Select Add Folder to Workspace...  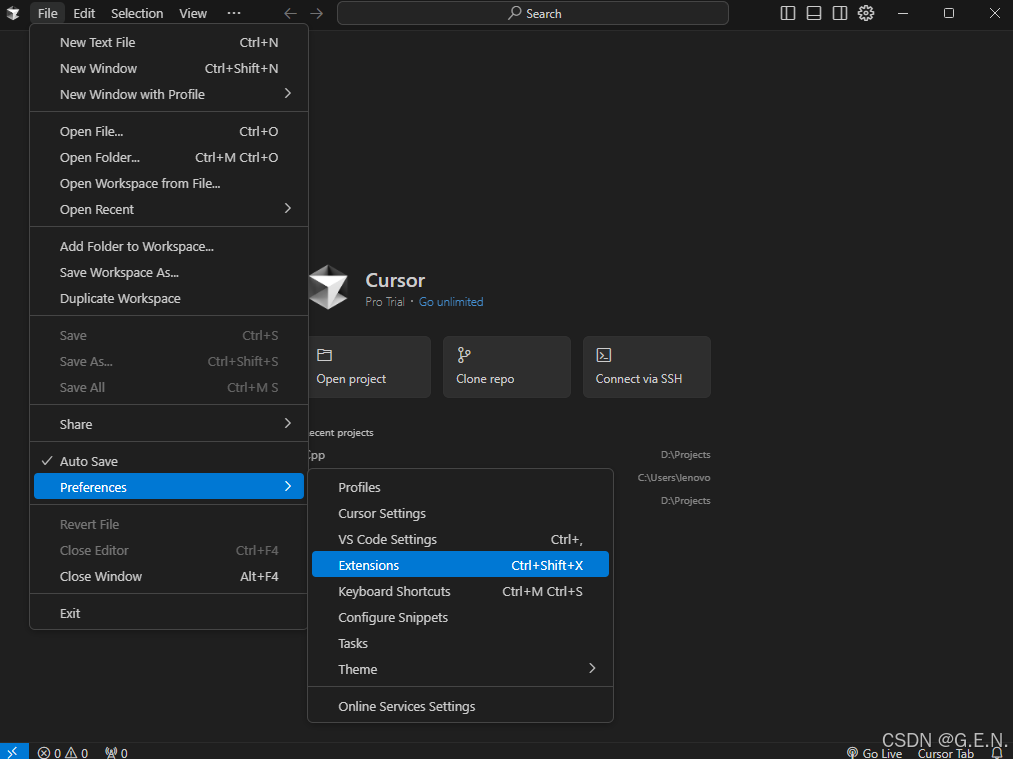(x=169, y=247)
